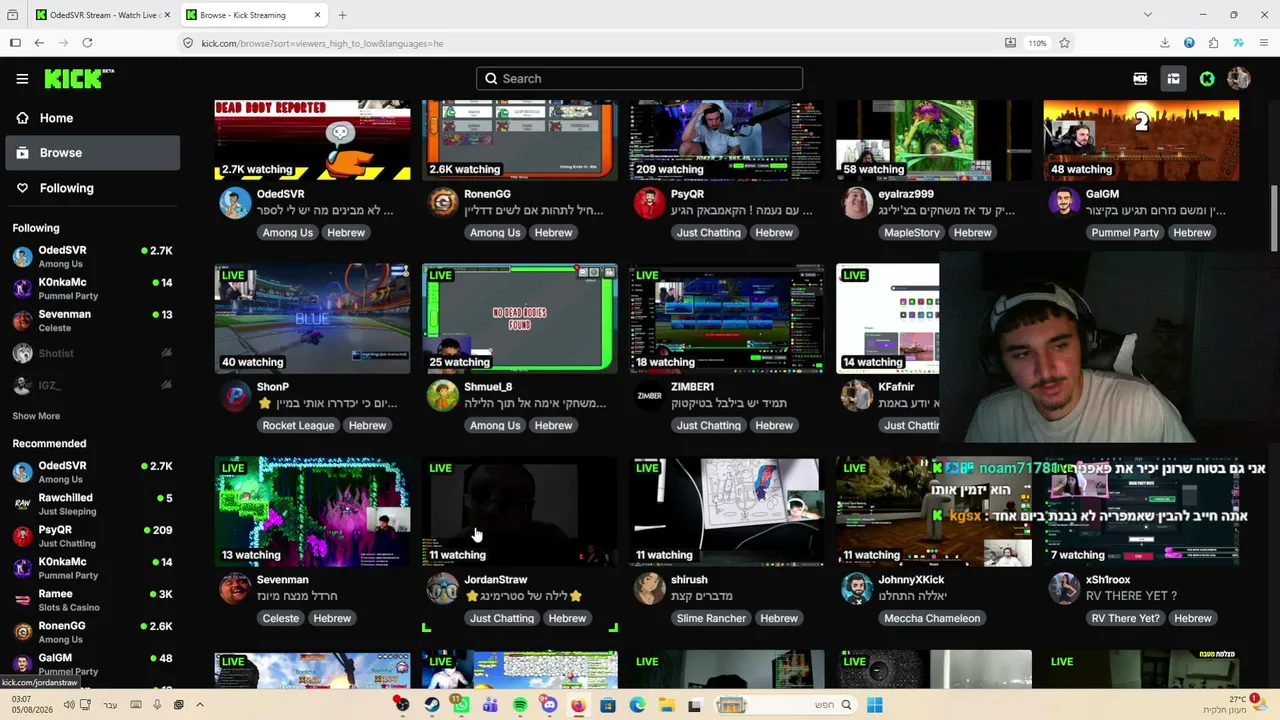Open Shmuel_8 Among Us stream thumbnail

point(520,319)
